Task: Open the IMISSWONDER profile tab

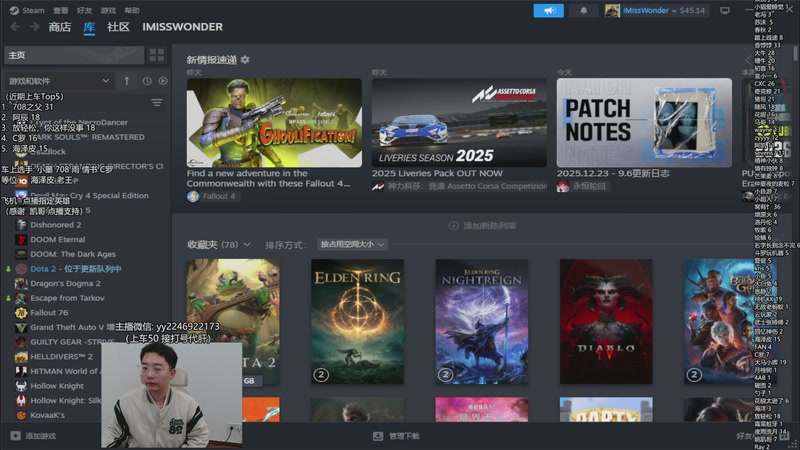Action: click(183, 27)
